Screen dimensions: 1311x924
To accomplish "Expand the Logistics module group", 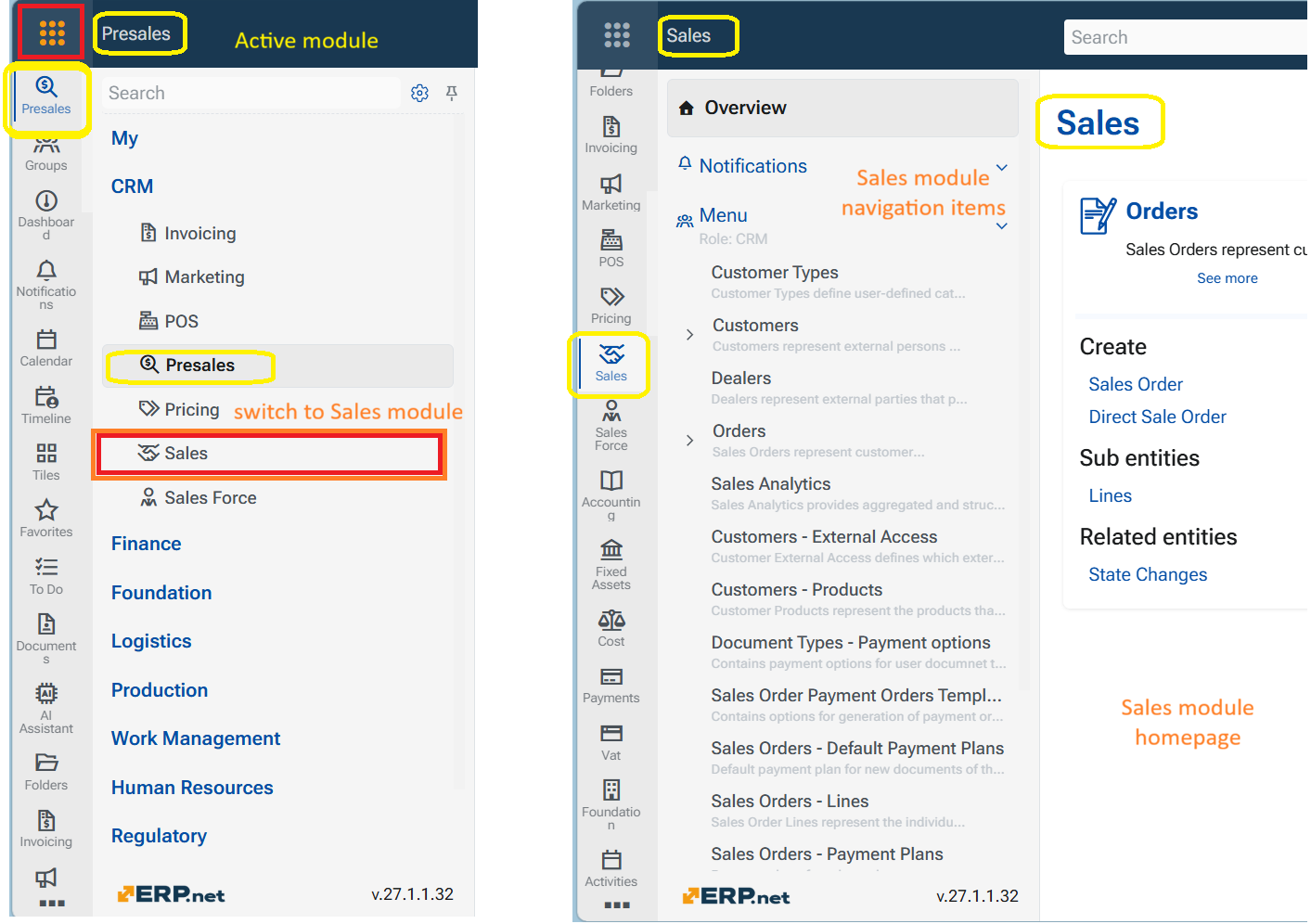I will (151, 641).
